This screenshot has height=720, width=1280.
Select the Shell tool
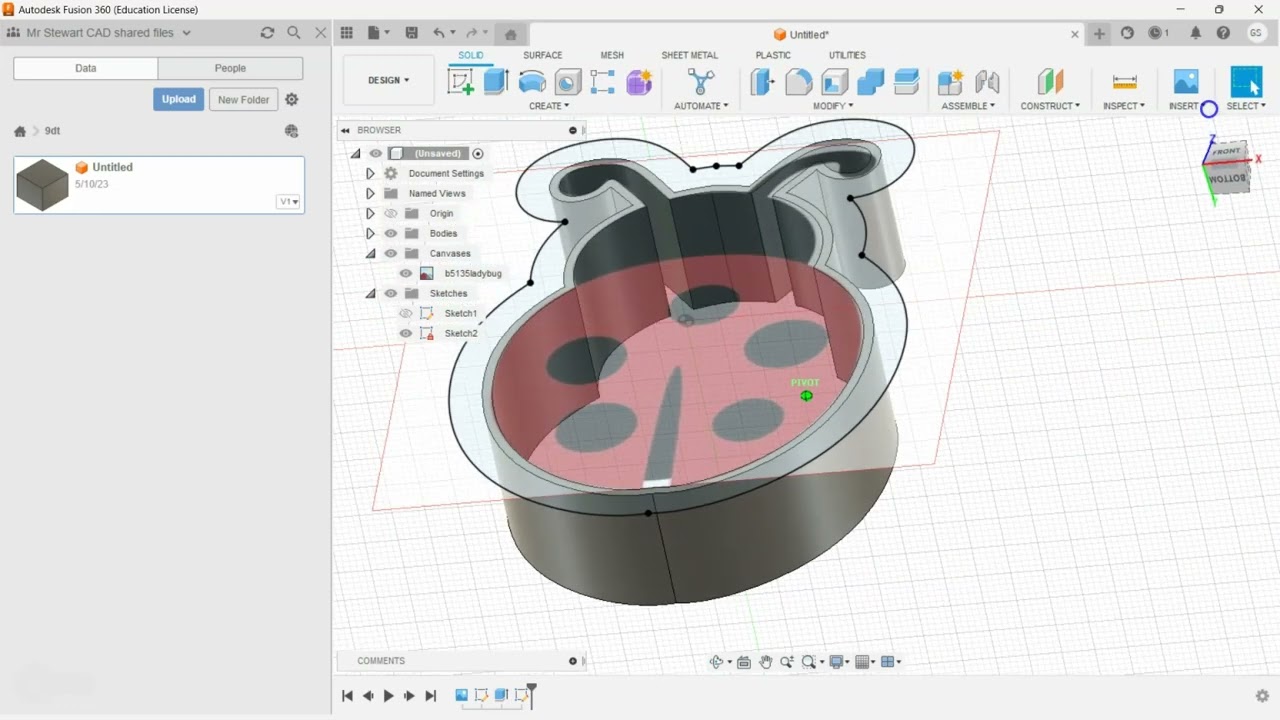[x=835, y=82]
